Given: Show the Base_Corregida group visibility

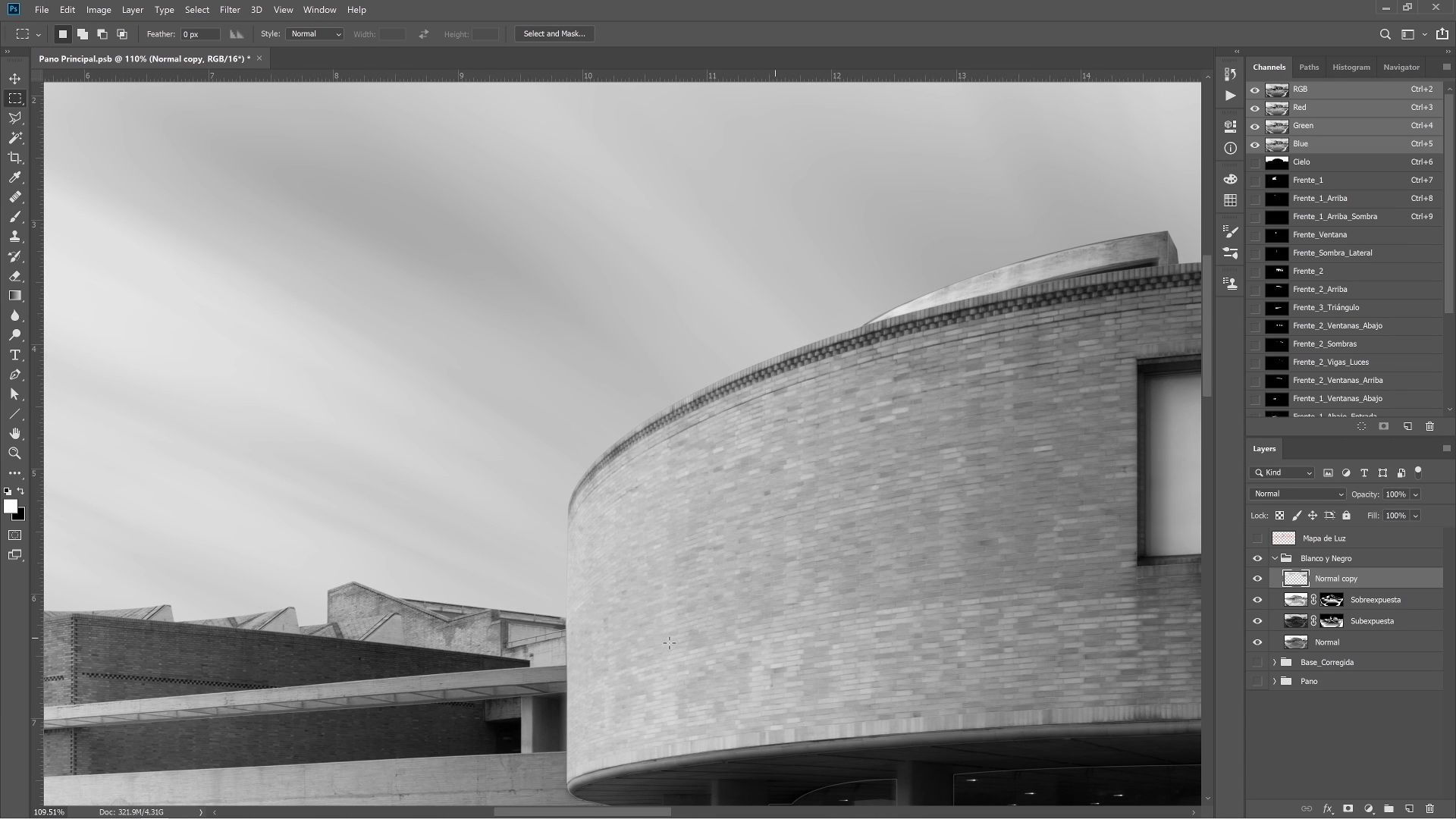Looking at the screenshot, I should pos(1257,663).
